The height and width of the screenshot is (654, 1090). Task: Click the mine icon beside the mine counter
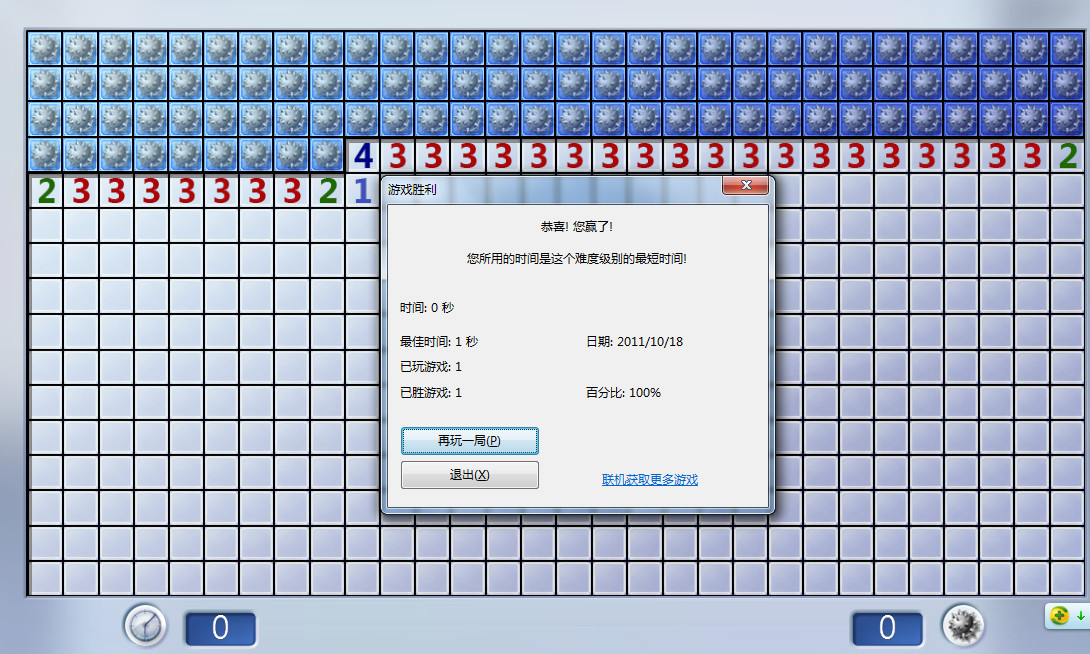[963, 626]
